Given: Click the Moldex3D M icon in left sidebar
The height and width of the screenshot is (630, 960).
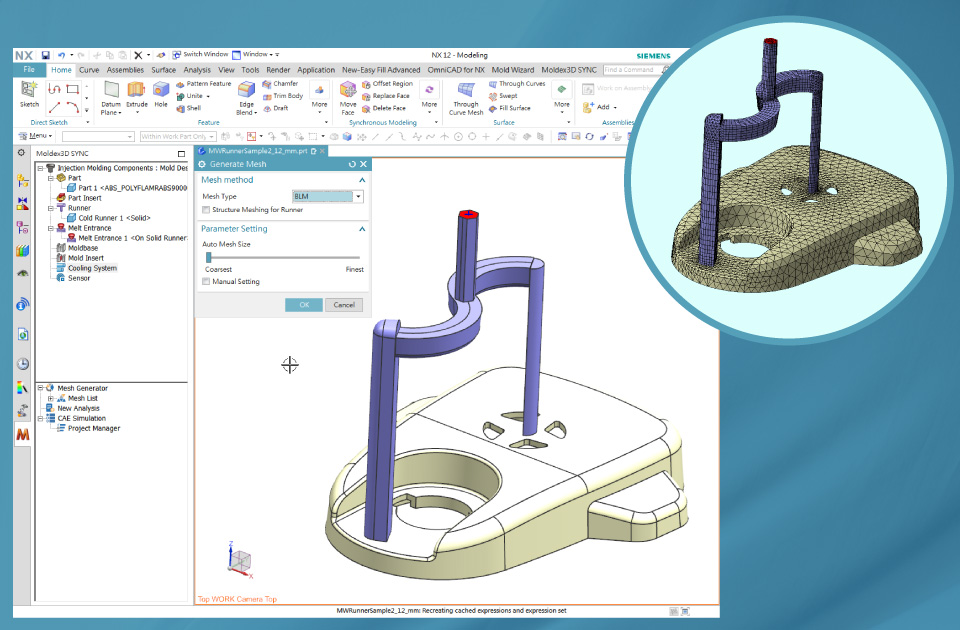Looking at the screenshot, I should (23, 434).
